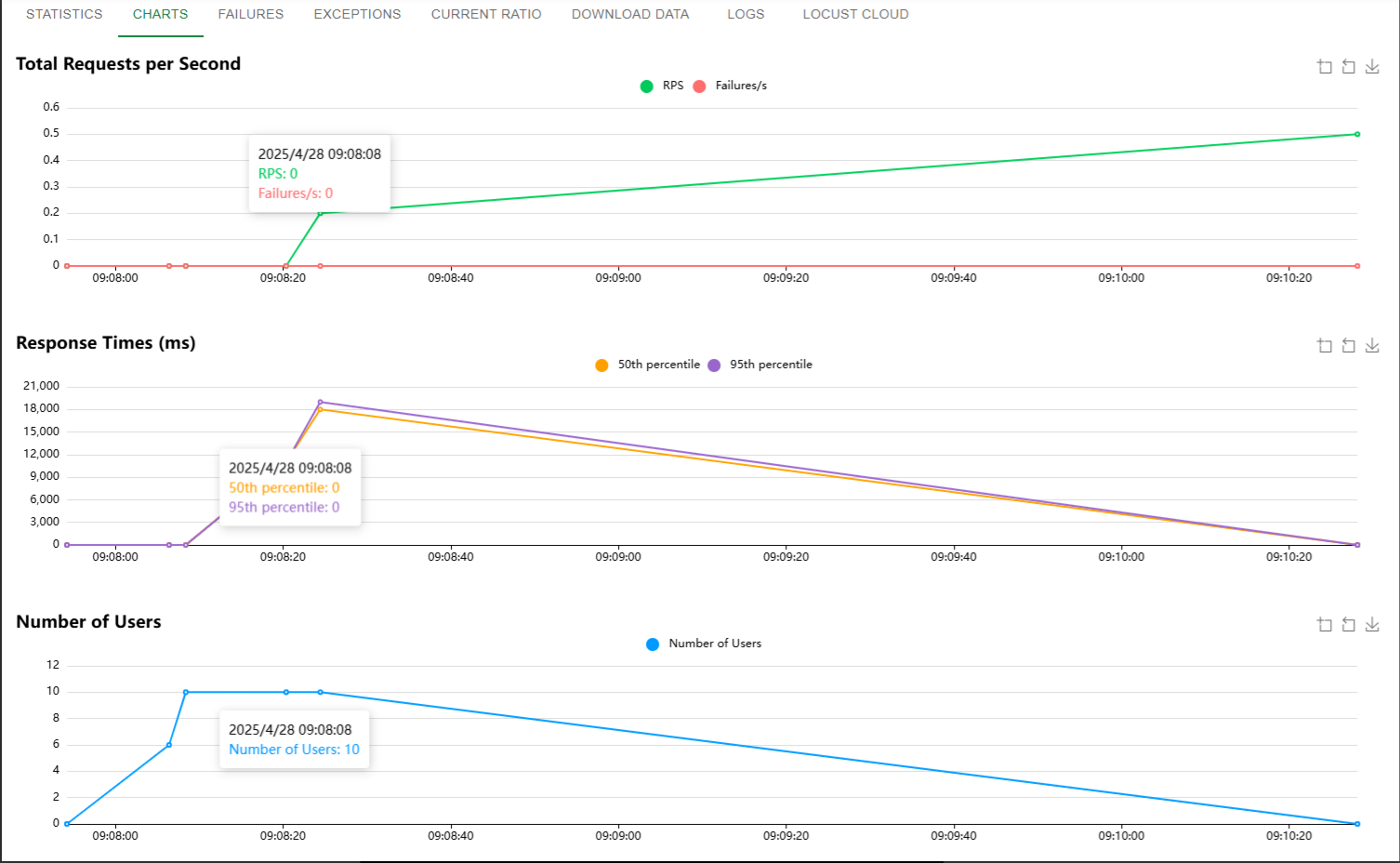Open the Exceptions tab
1400x863 pixels.
(x=357, y=14)
